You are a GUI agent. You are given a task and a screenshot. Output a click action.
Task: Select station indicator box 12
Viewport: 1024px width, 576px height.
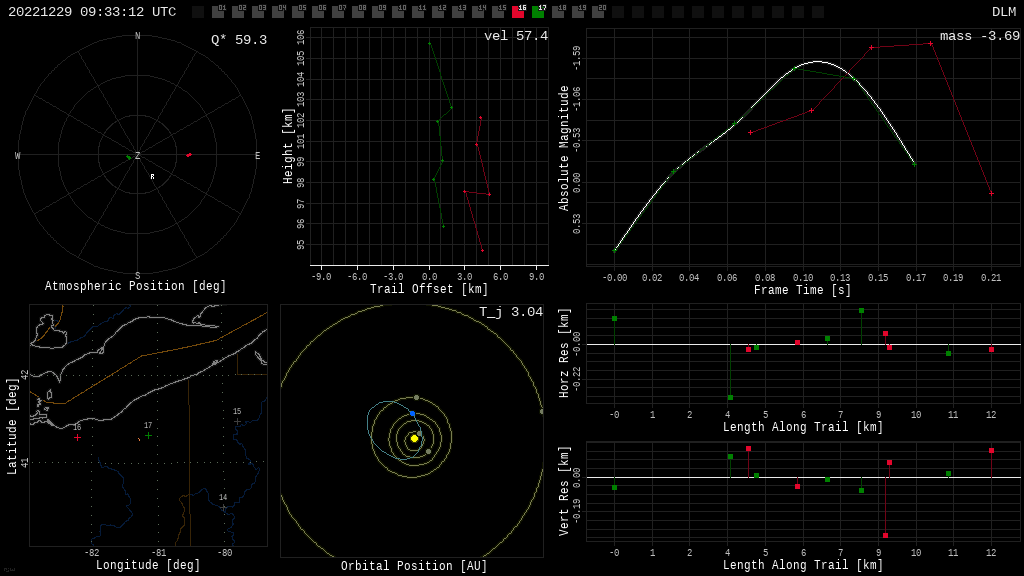point(438,11)
